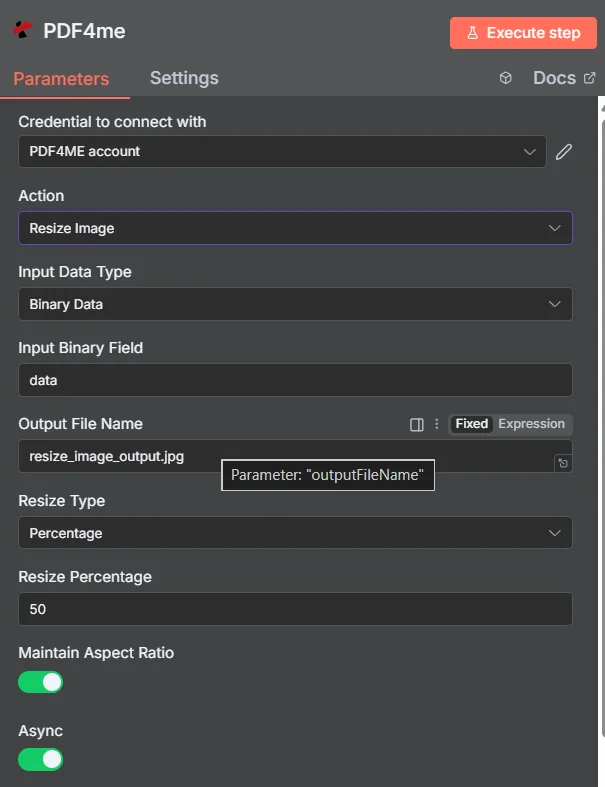Switch to the Settings tab
This screenshot has width=605, height=787.
point(184,78)
